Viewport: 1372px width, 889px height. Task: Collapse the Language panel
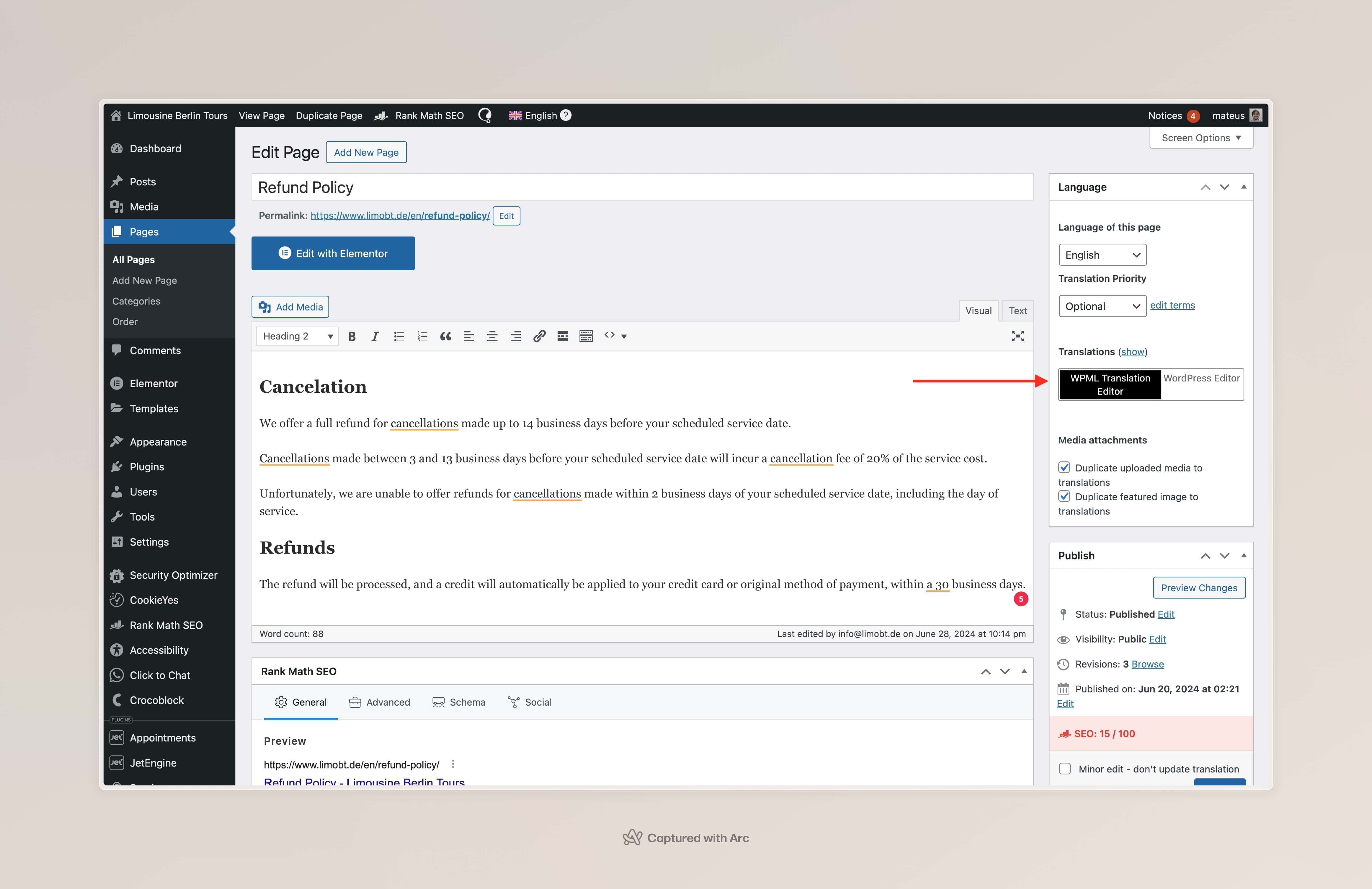[1243, 187]
